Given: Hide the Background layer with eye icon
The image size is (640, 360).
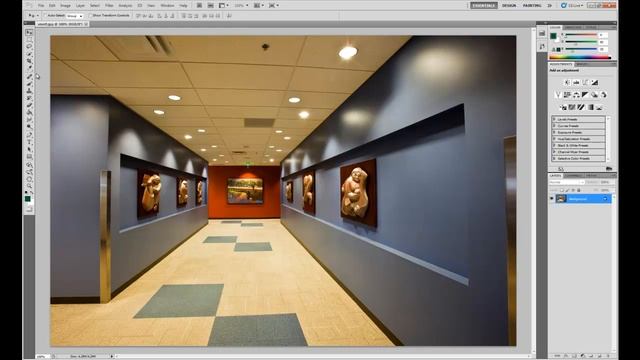Looking at the screenshot, I should pyautogui.click(x=552, y=199).
